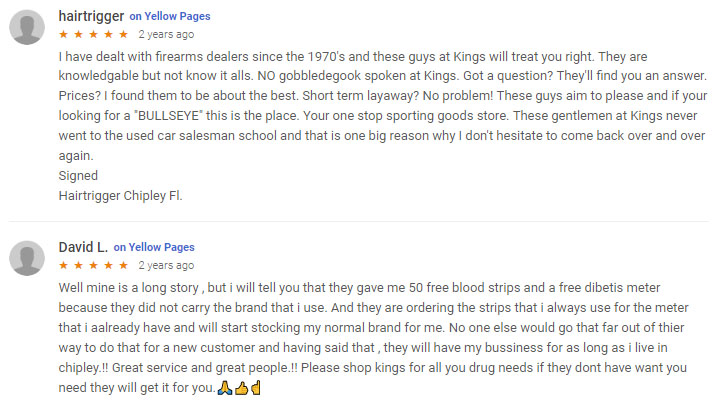Click the first star in hairtrigger's rating

click(64, 34)
